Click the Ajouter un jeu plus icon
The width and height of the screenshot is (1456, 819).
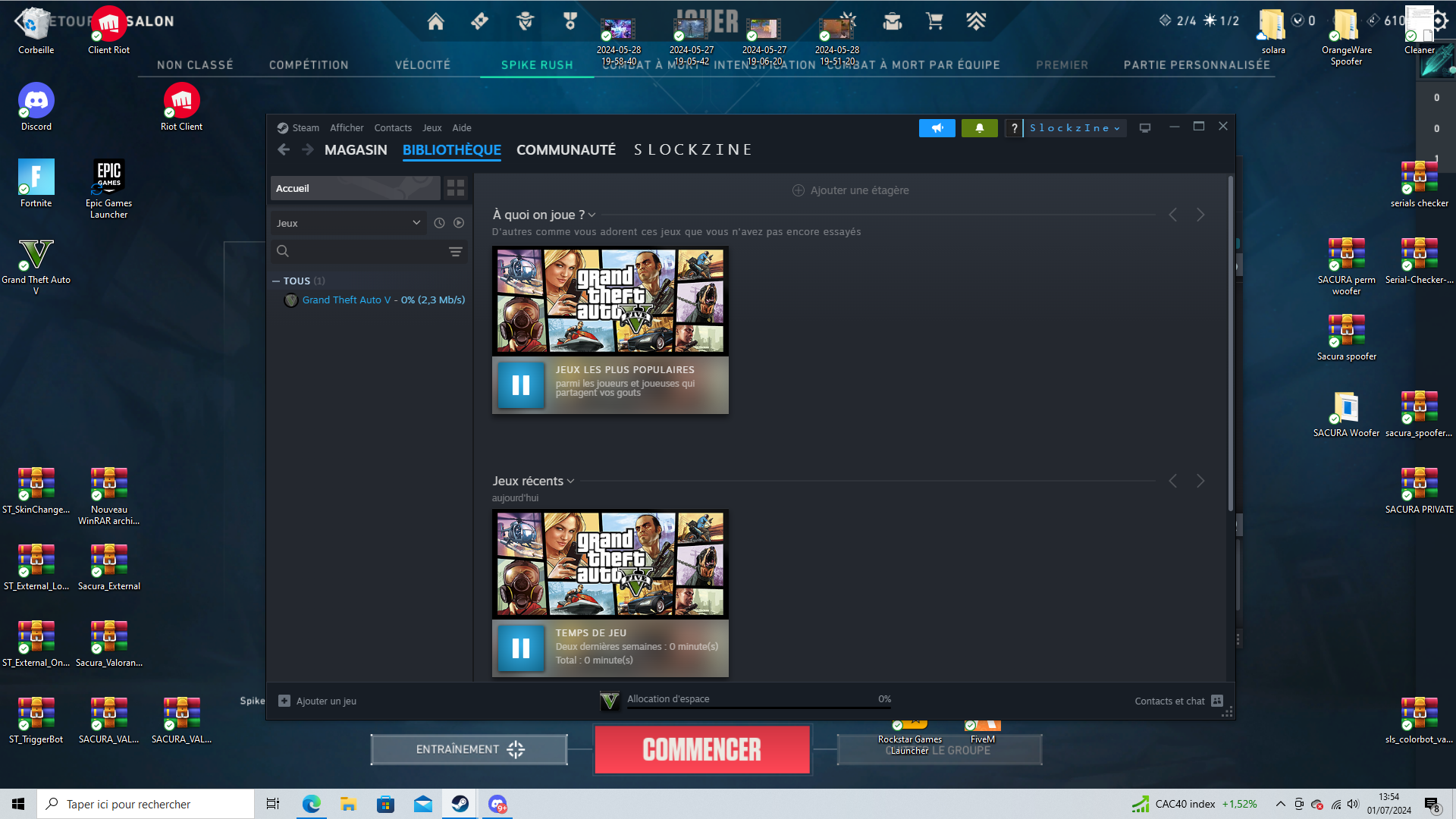[284, 701]
